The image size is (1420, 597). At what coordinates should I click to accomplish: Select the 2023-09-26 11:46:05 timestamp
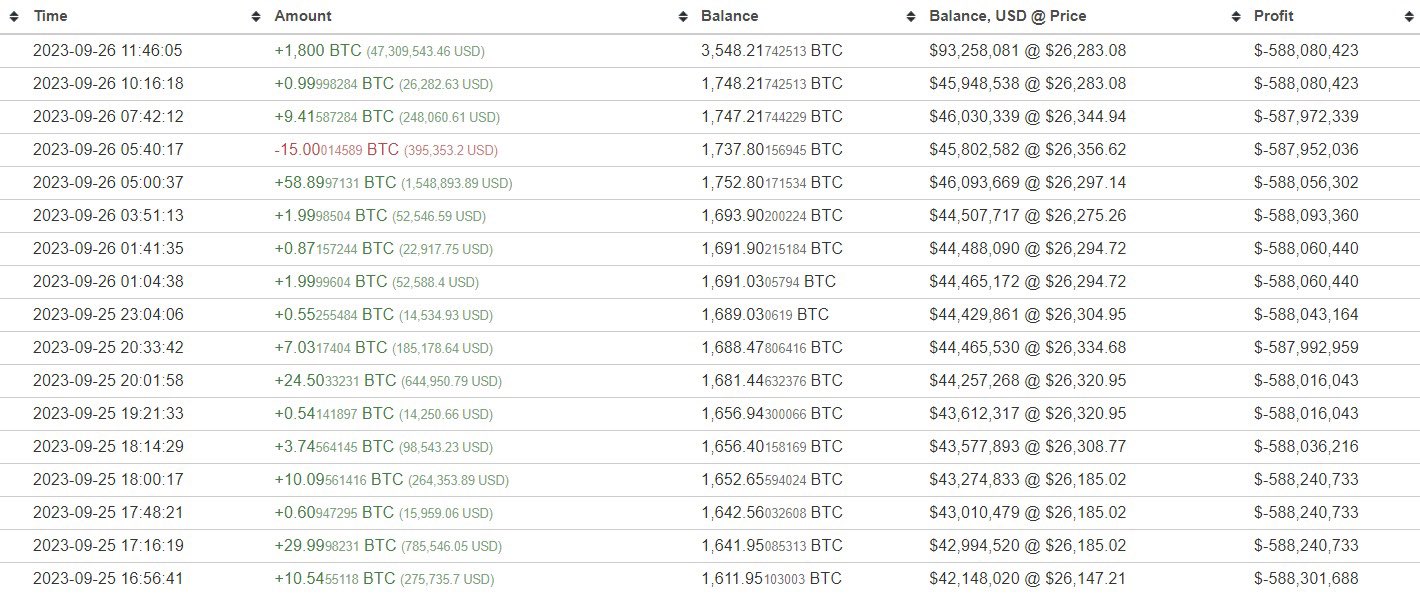point(108,51)
